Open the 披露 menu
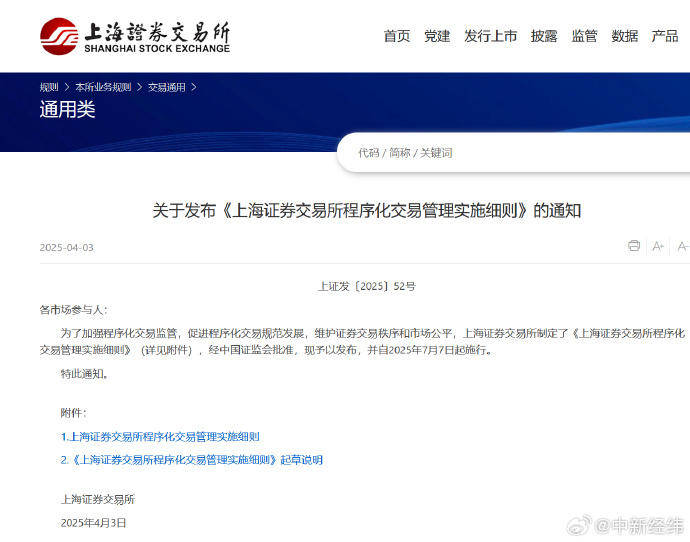Screen dimensions: 690x542 (544, 36)
